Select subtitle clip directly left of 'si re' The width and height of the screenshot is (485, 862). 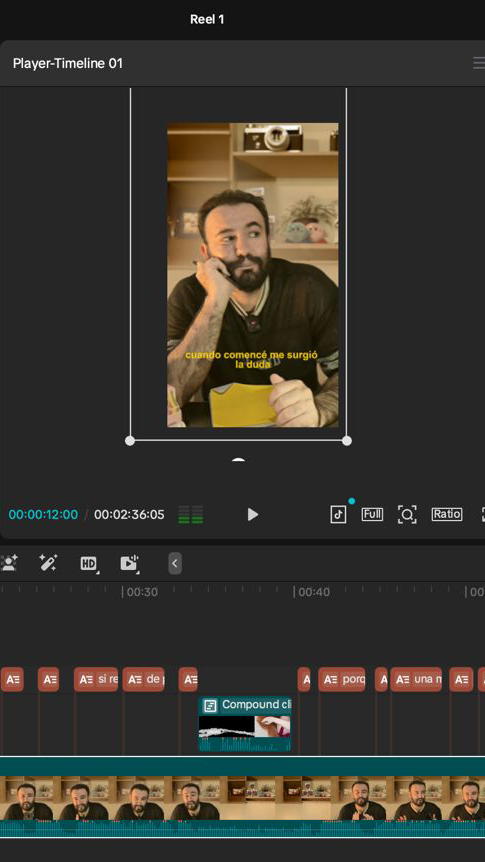pyautogui.click(x=48, y=679)
